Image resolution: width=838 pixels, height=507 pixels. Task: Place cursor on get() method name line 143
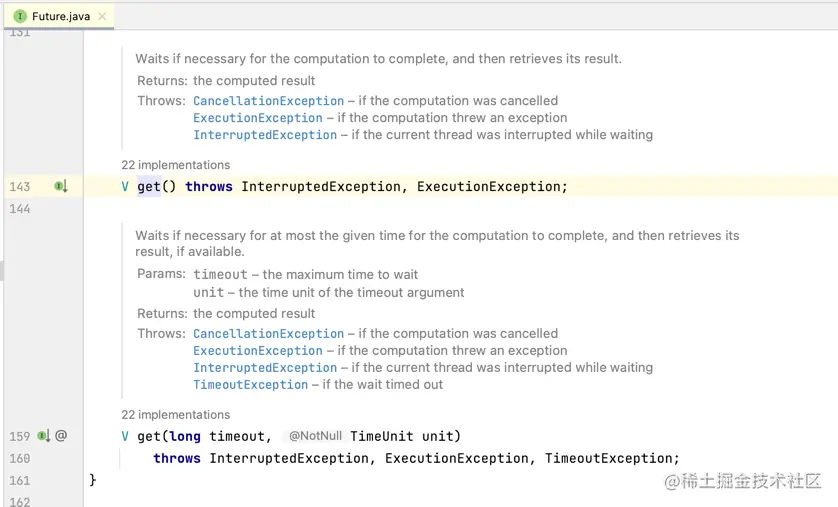[149, 187]
